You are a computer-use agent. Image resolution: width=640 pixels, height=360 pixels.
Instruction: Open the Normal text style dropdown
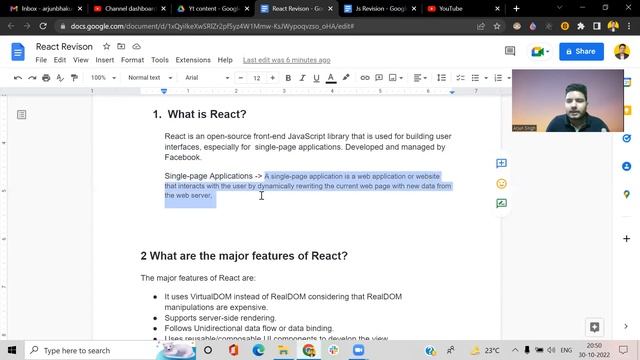pos(150,78)
